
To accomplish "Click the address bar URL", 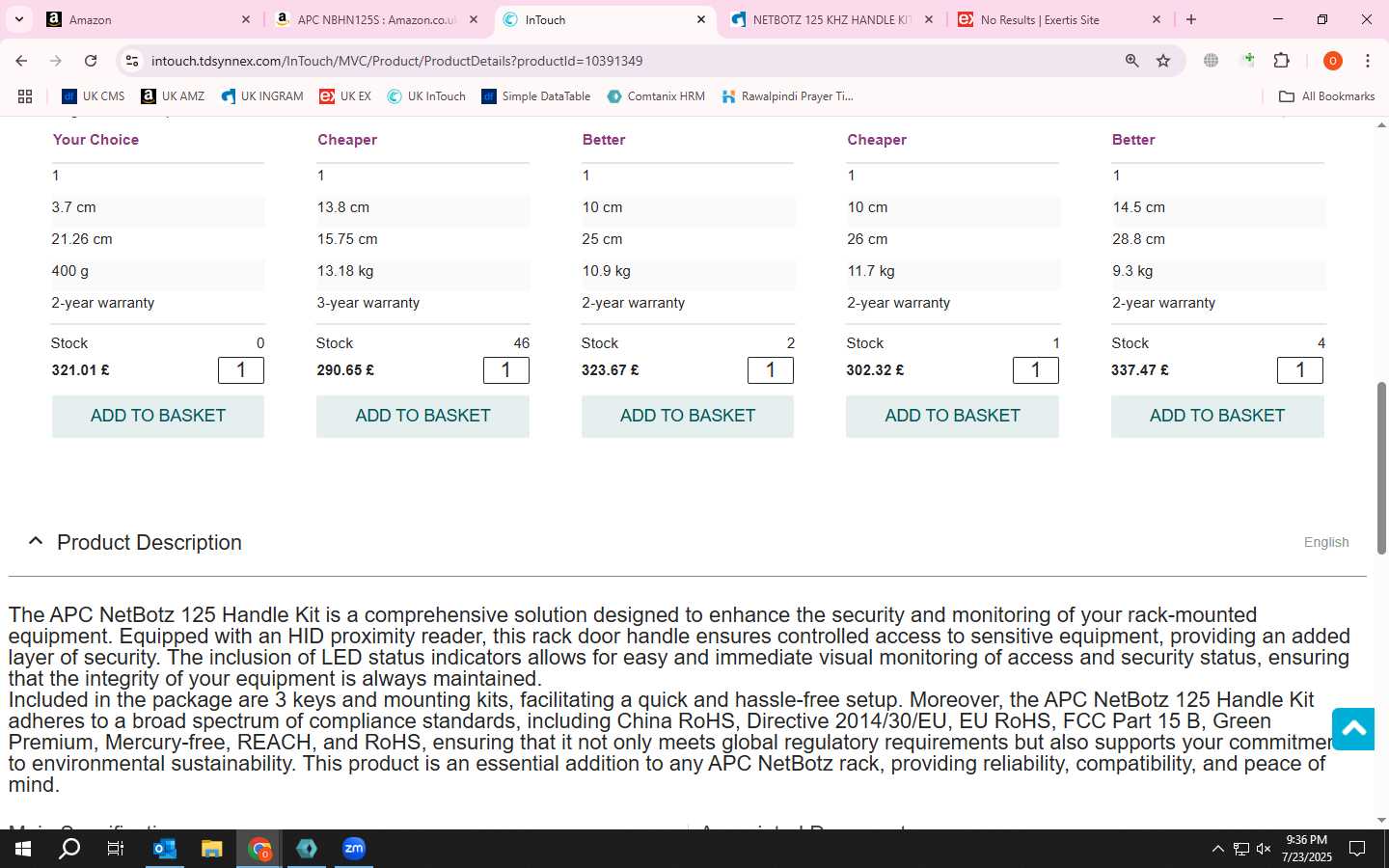I will [x=396, y=61].
